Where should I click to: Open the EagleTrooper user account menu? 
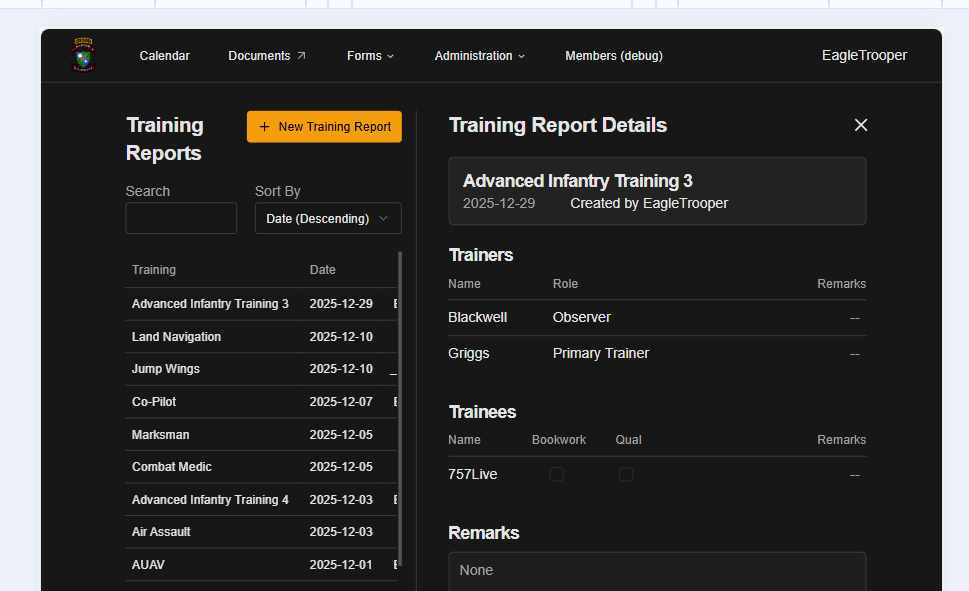pos(864,56)
